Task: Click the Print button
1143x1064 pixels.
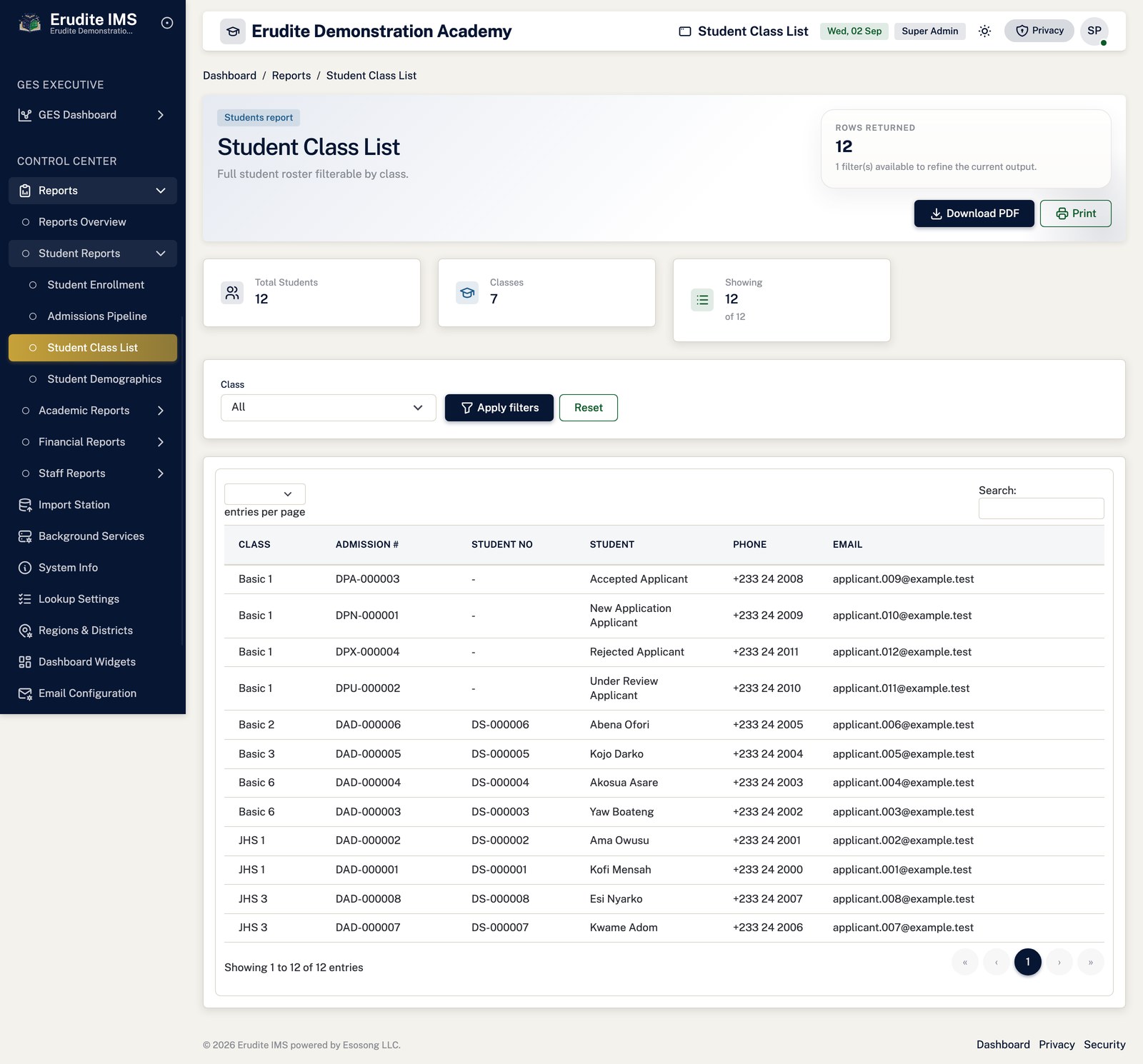Action: click(1076, 214)
